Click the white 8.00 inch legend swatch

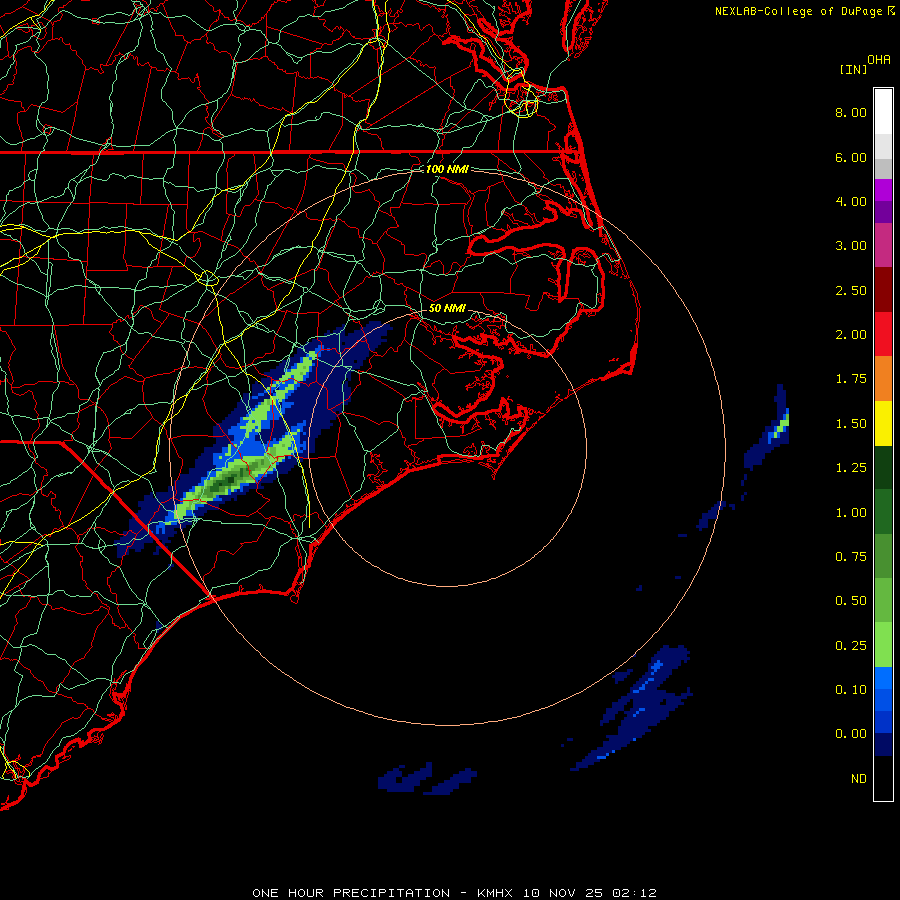pos(883,112)
